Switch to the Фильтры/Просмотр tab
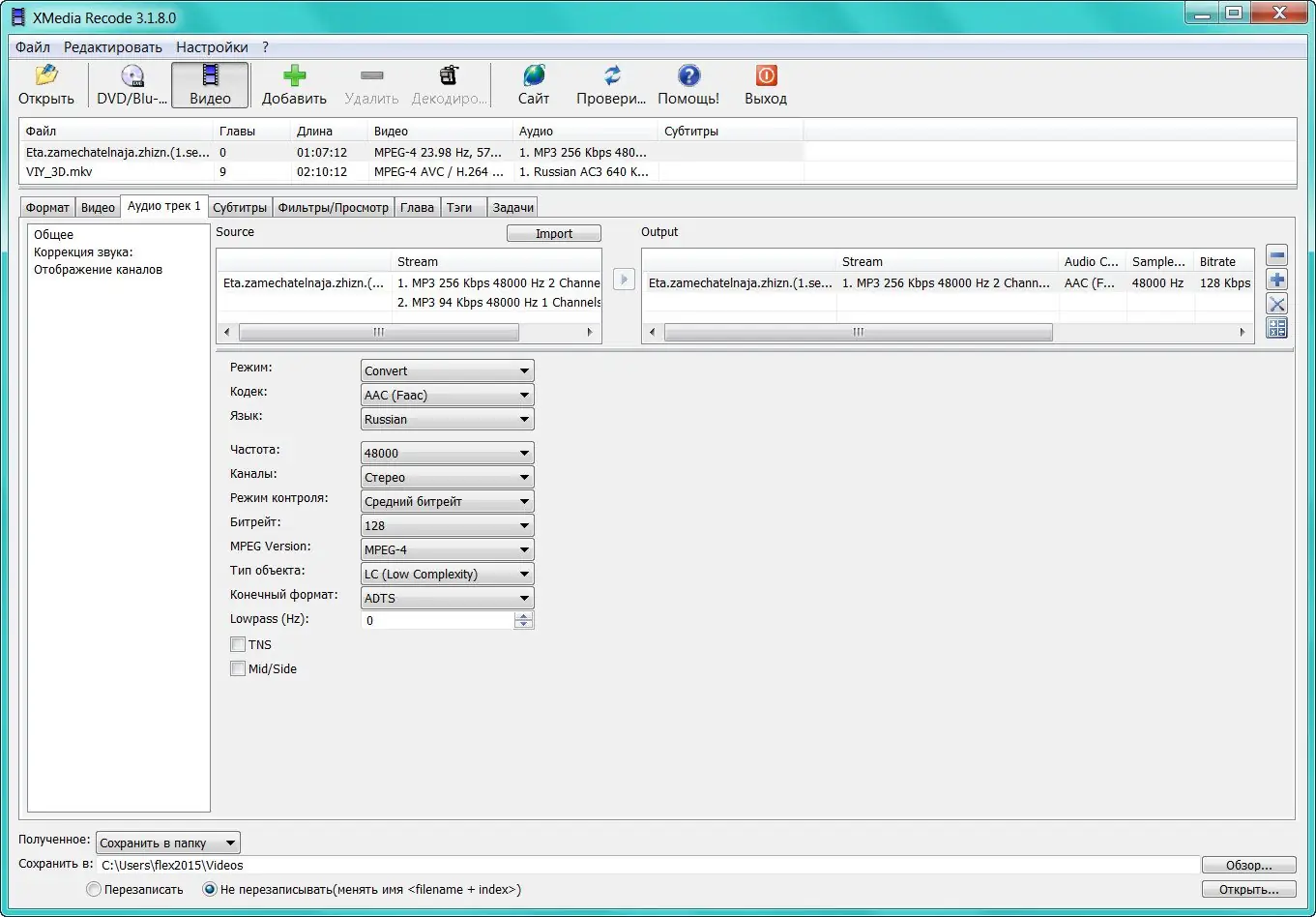The height and width of the screenshot is (917, 1316). (334, 208)
